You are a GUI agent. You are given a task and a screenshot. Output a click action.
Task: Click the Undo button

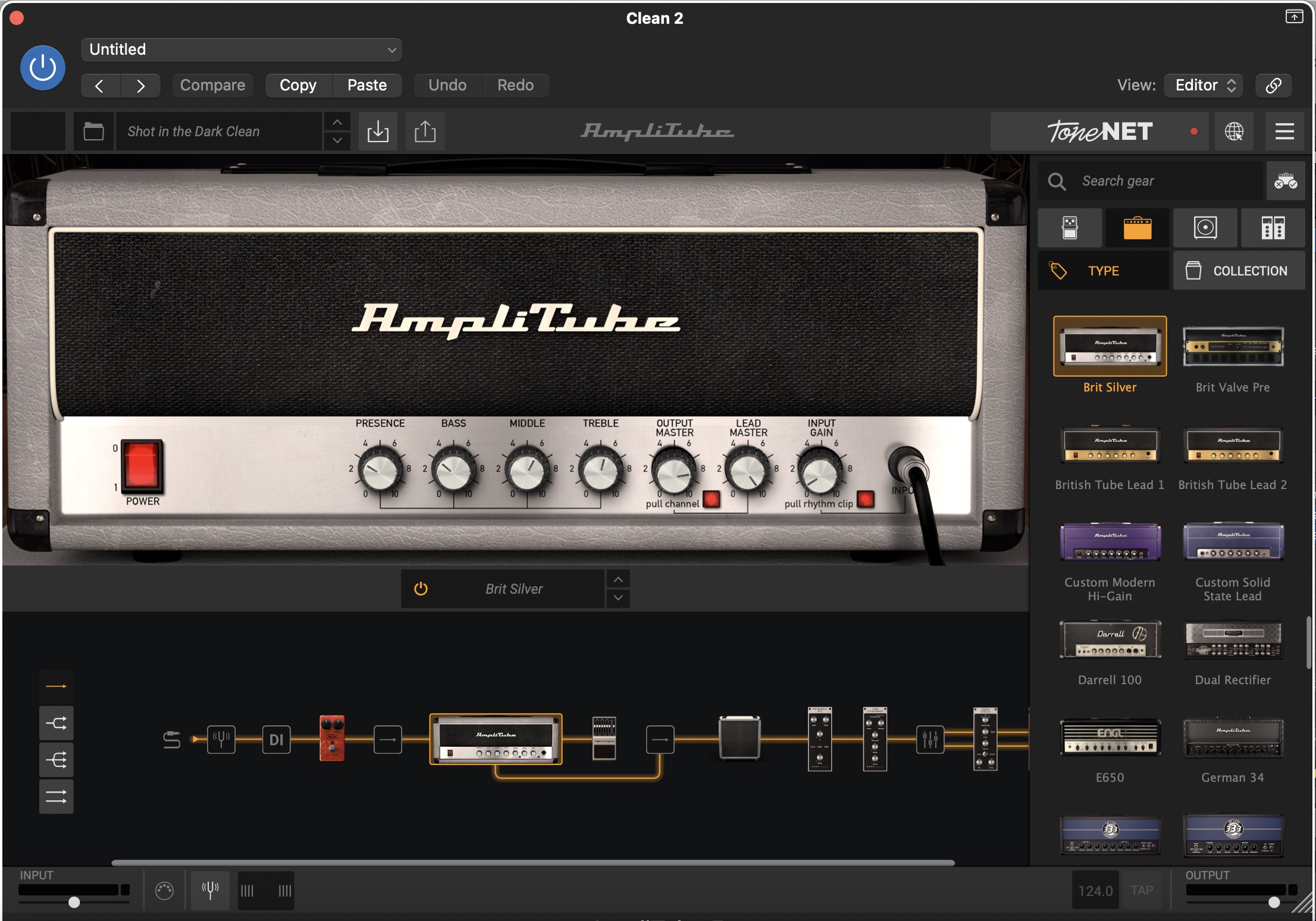click(x=447, y=86)
